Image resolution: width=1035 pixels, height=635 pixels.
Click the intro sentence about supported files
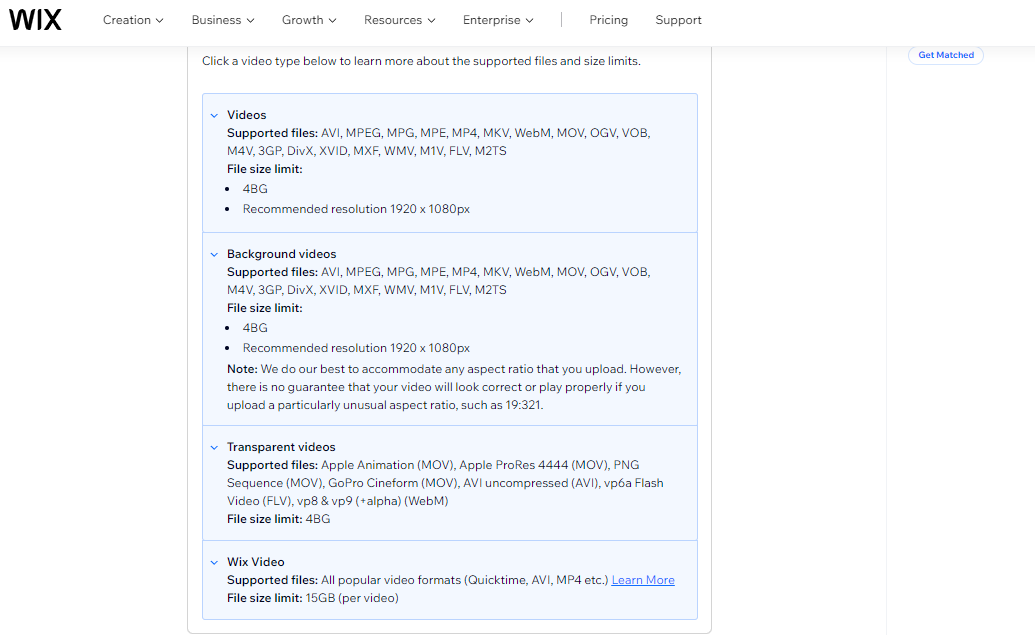point(421,61)
